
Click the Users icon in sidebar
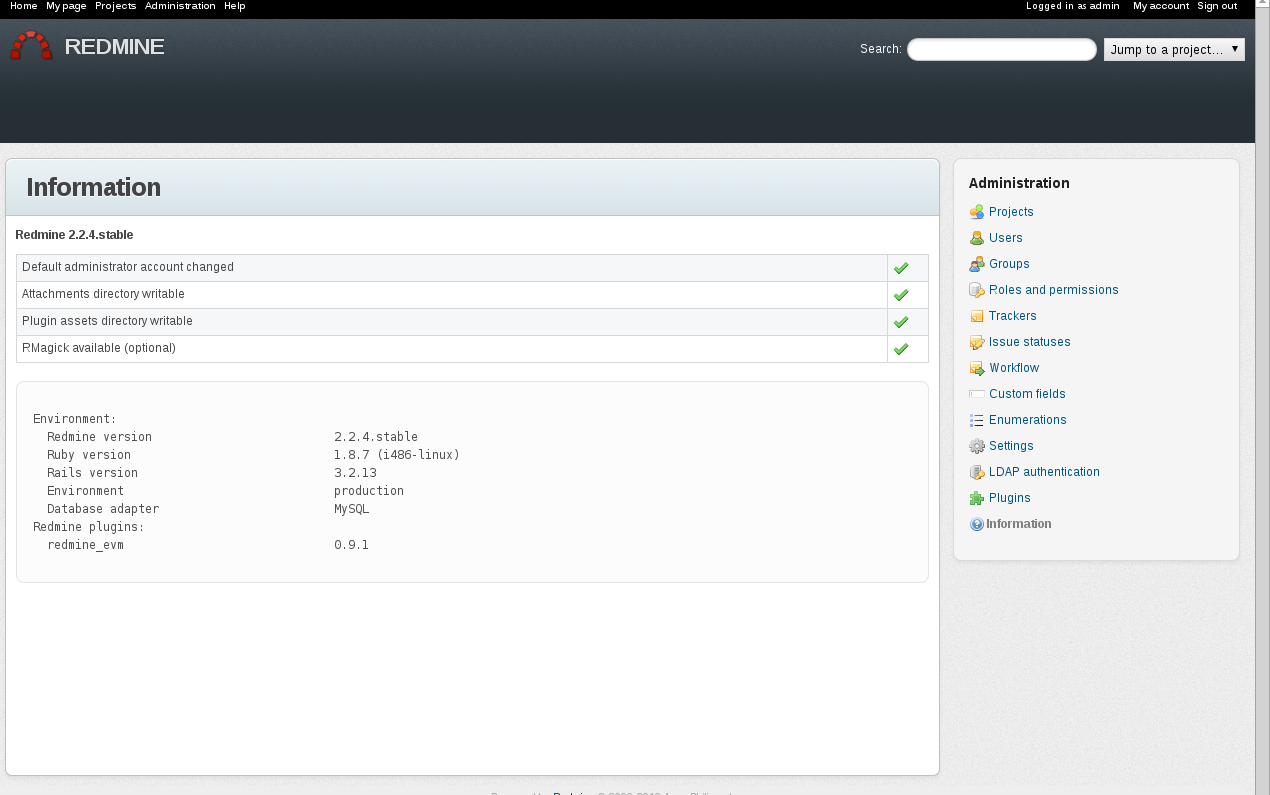click(x=977, y=238)
